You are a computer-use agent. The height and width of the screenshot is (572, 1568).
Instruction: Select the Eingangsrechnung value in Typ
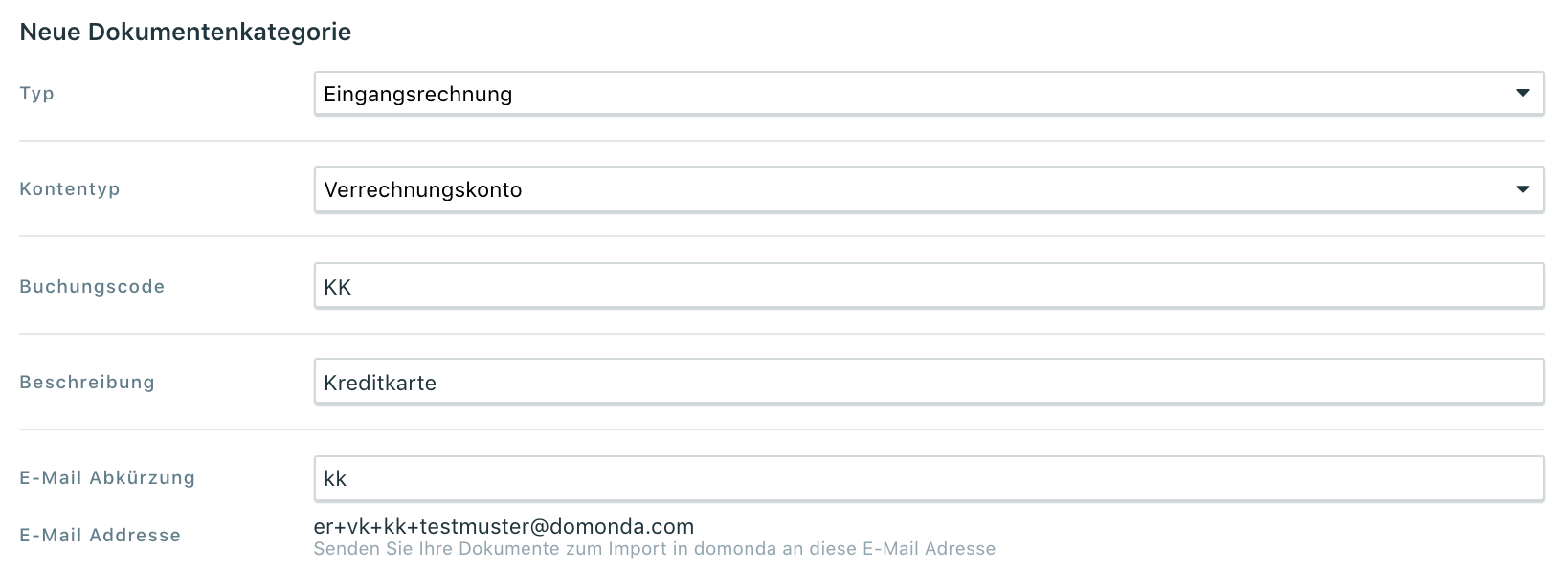point(418,95)
